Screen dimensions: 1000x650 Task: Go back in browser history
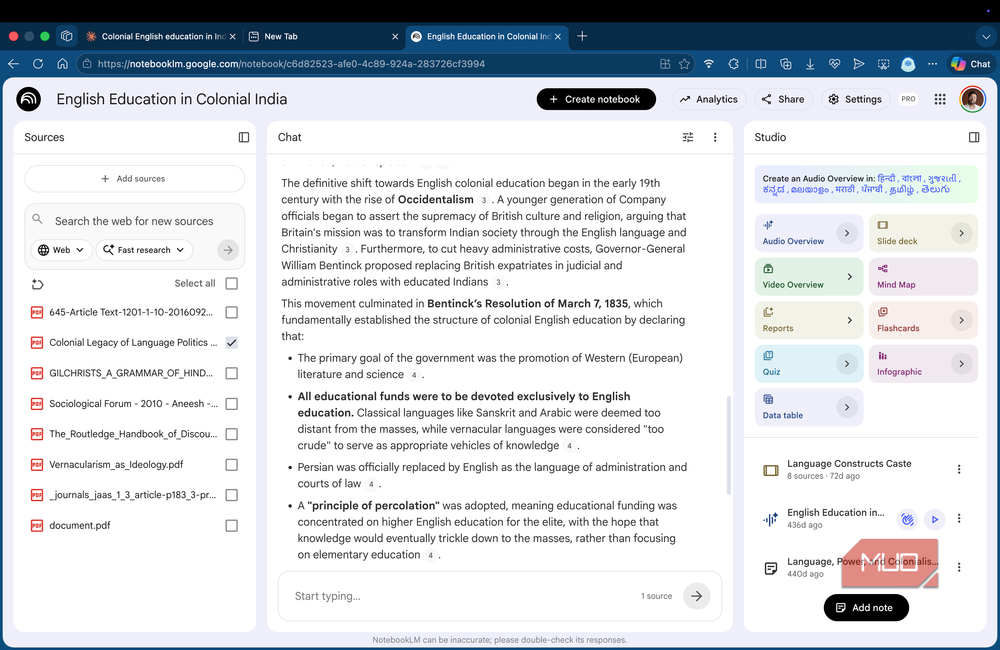coord(13,64)
